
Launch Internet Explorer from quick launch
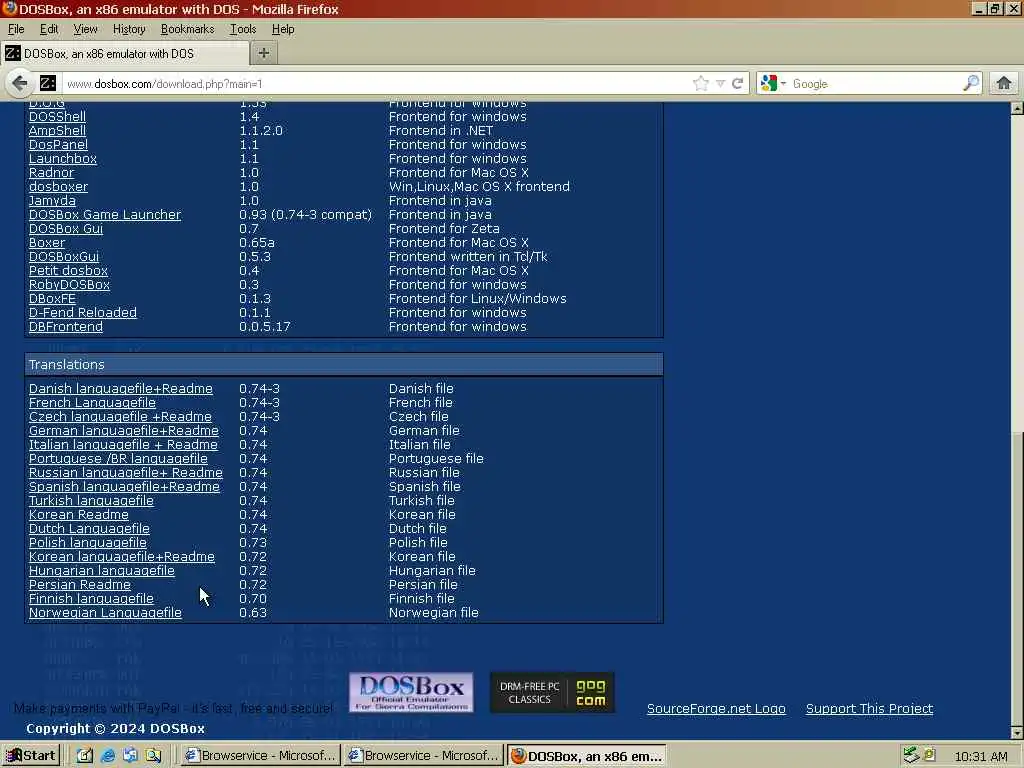(x=108, y=756)
